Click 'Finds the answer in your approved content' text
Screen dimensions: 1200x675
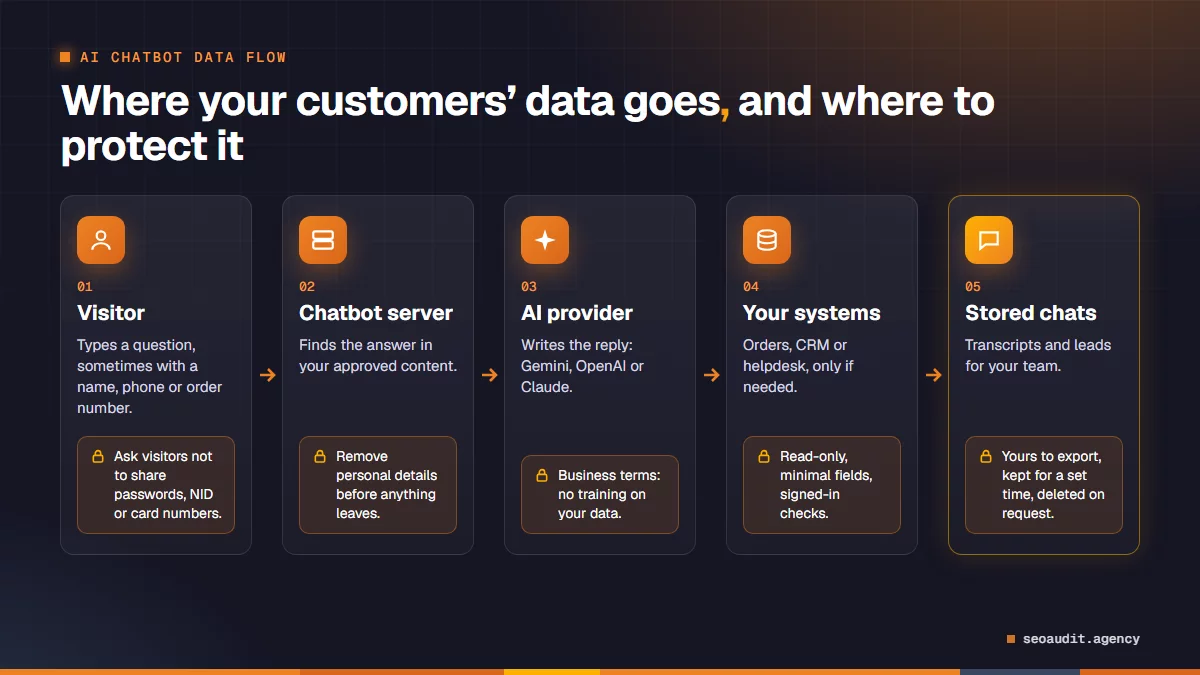pos(378,355)
